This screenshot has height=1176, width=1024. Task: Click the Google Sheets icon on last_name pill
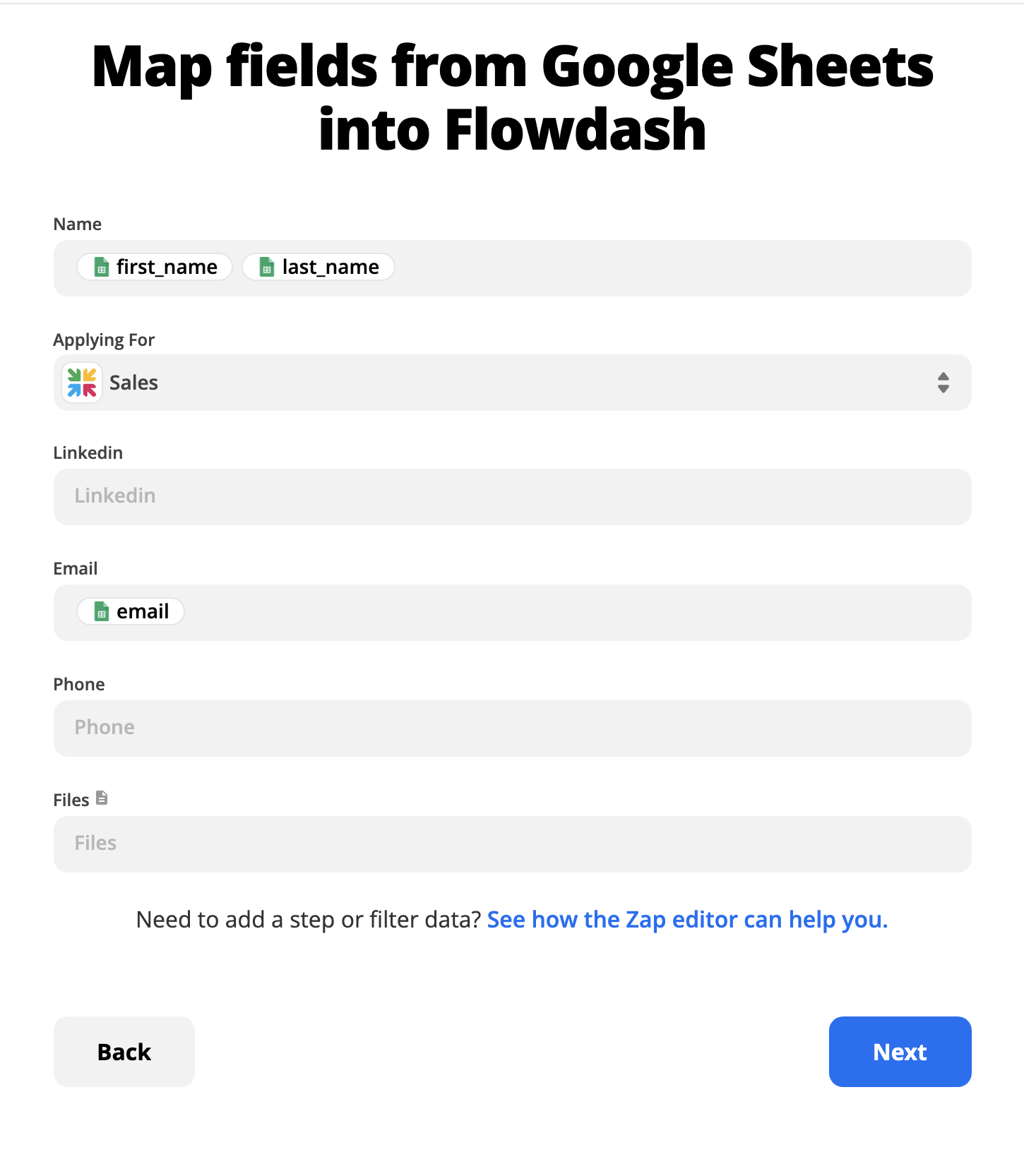click(267, 267)
